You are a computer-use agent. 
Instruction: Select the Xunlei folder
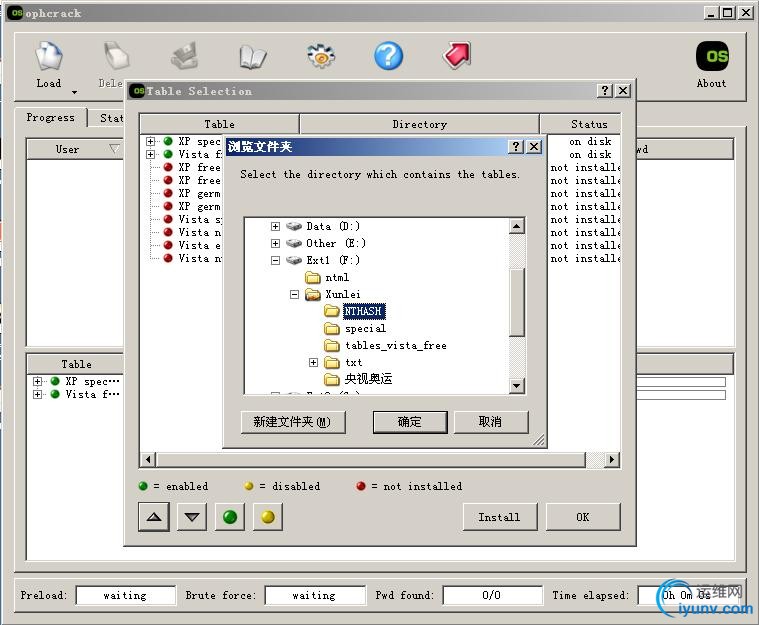[343, 294]
